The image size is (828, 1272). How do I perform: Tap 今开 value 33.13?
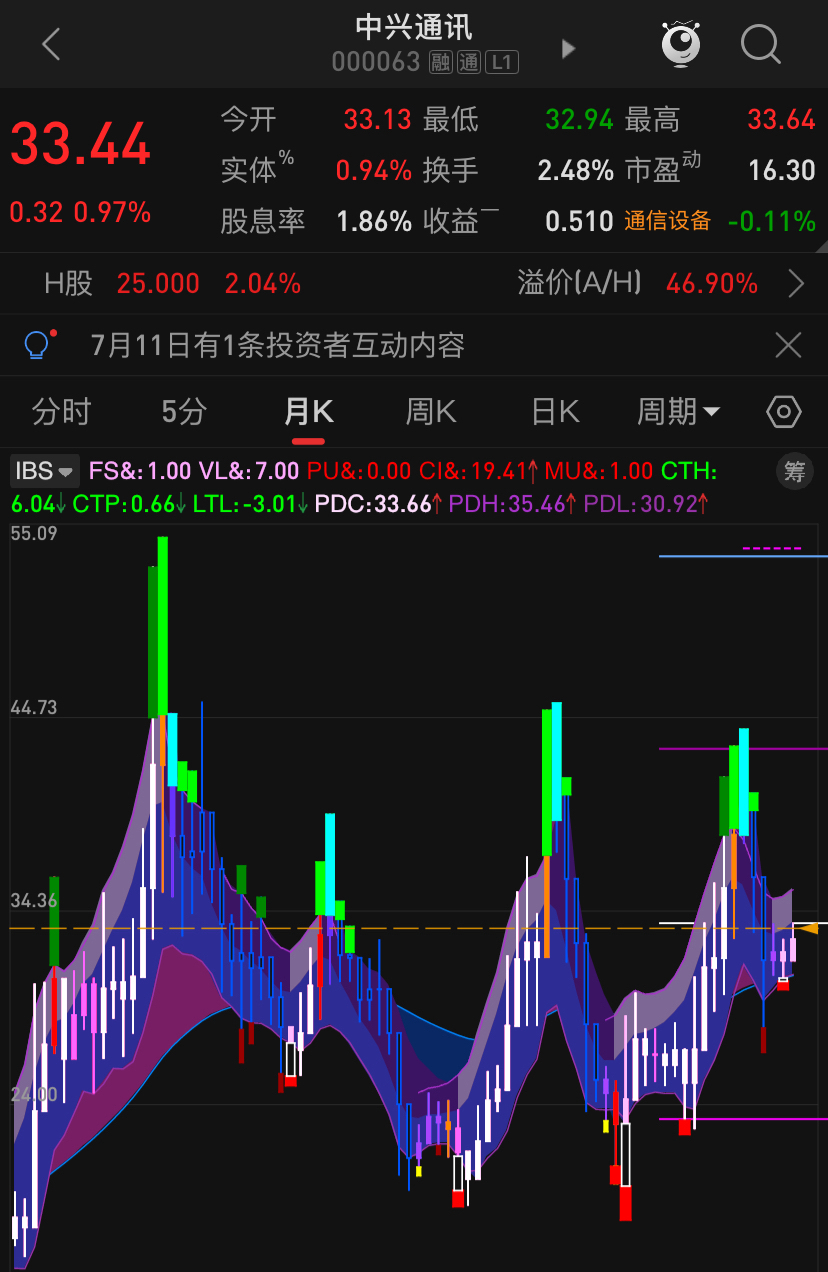(377, 120)
